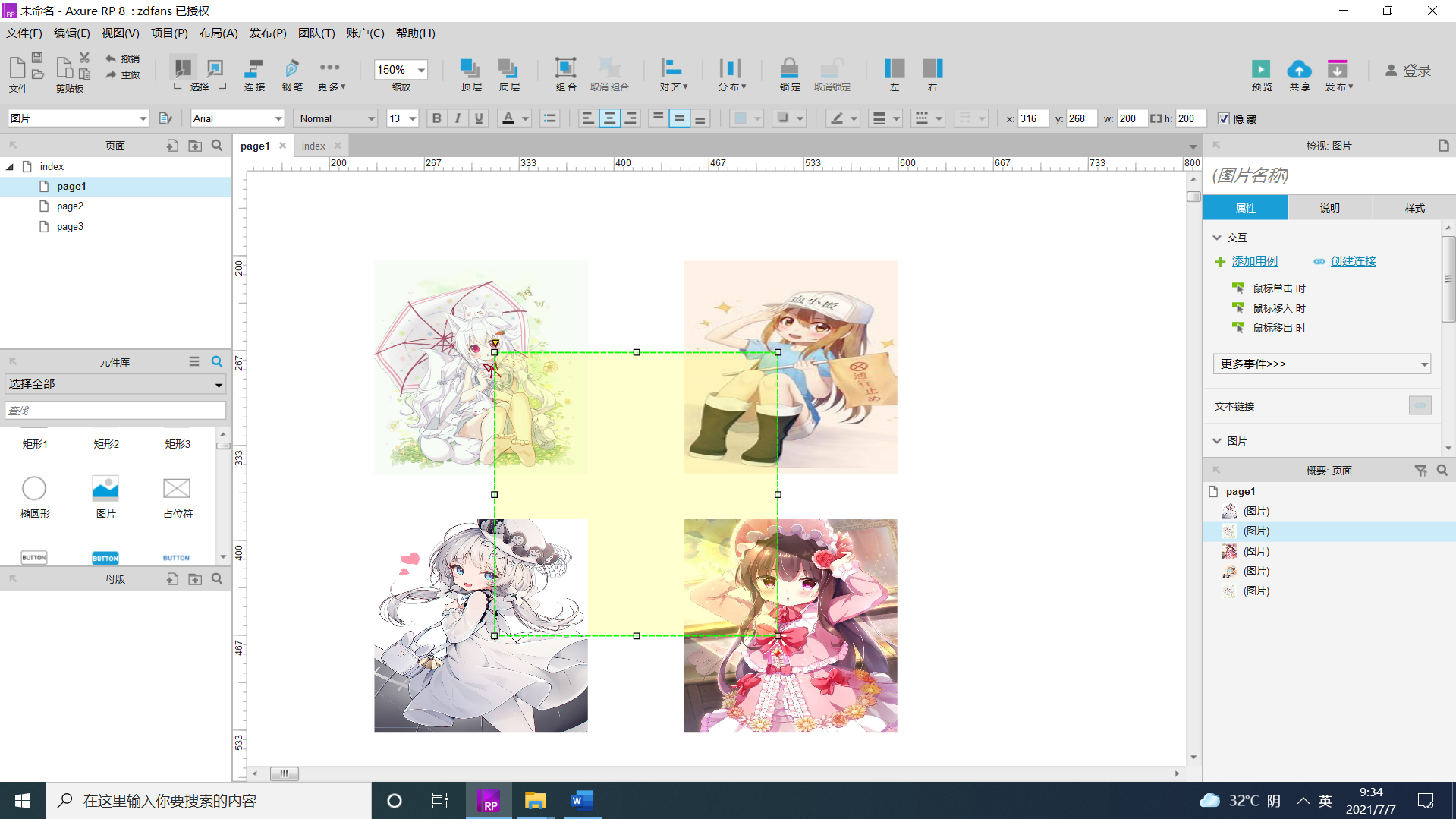Viewport: 1456px width, 819px height.
Task: Align text vertically to middle
Action: 679,118
